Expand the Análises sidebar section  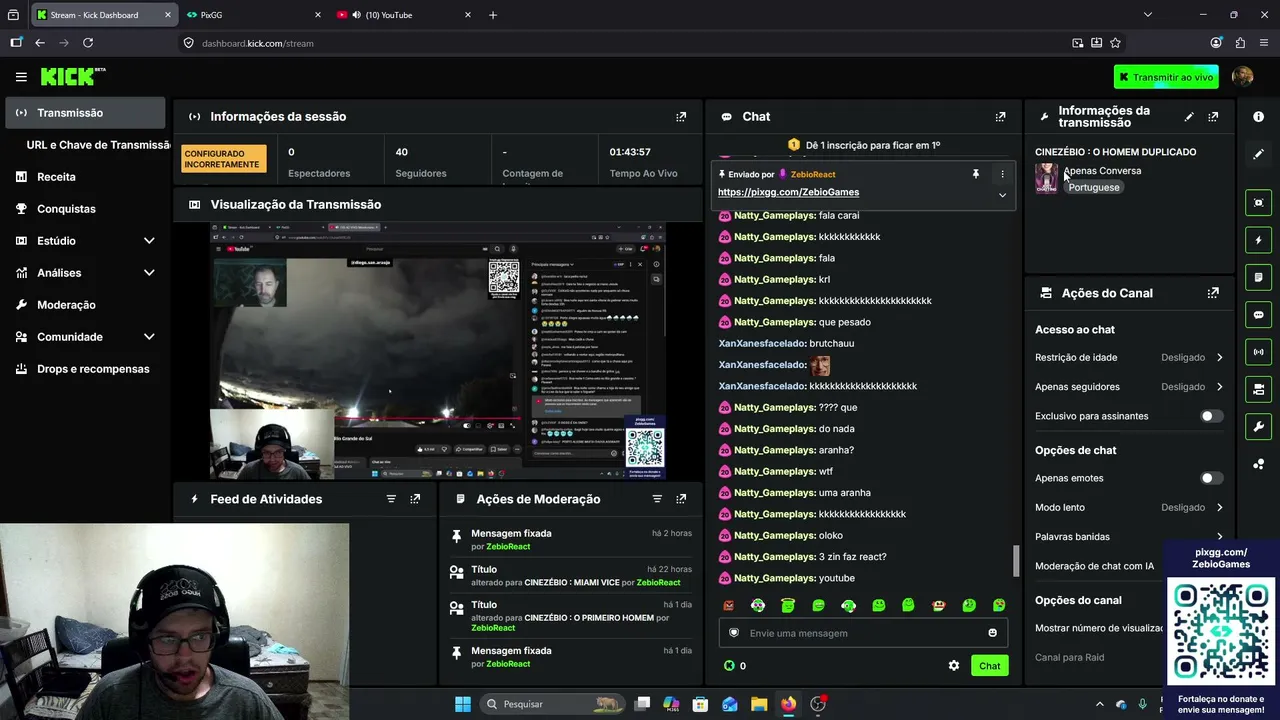tap(149, 273)
